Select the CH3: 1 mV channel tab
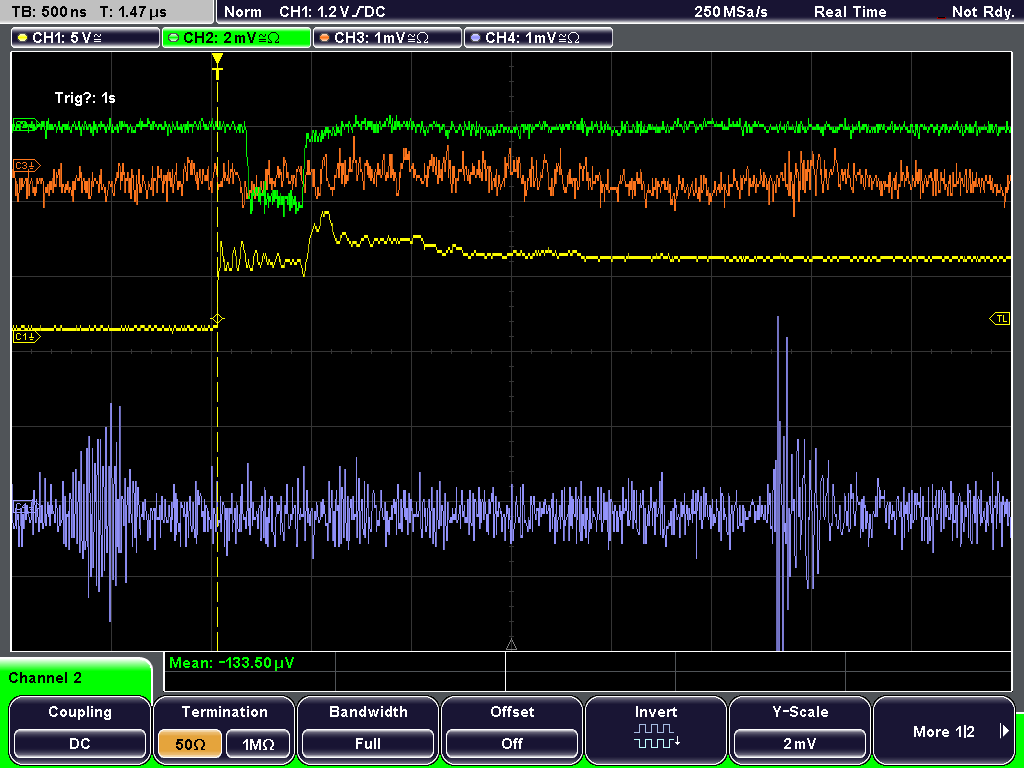The image size is (1024, 768). coord(387,38)
